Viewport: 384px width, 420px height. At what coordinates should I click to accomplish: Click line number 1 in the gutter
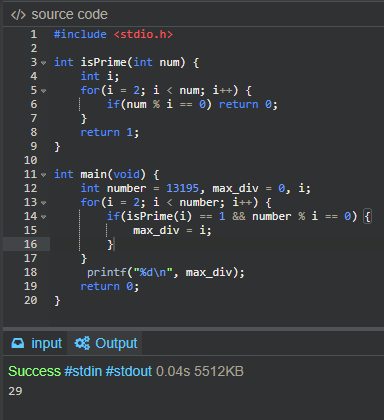click(x=34, y=34)
